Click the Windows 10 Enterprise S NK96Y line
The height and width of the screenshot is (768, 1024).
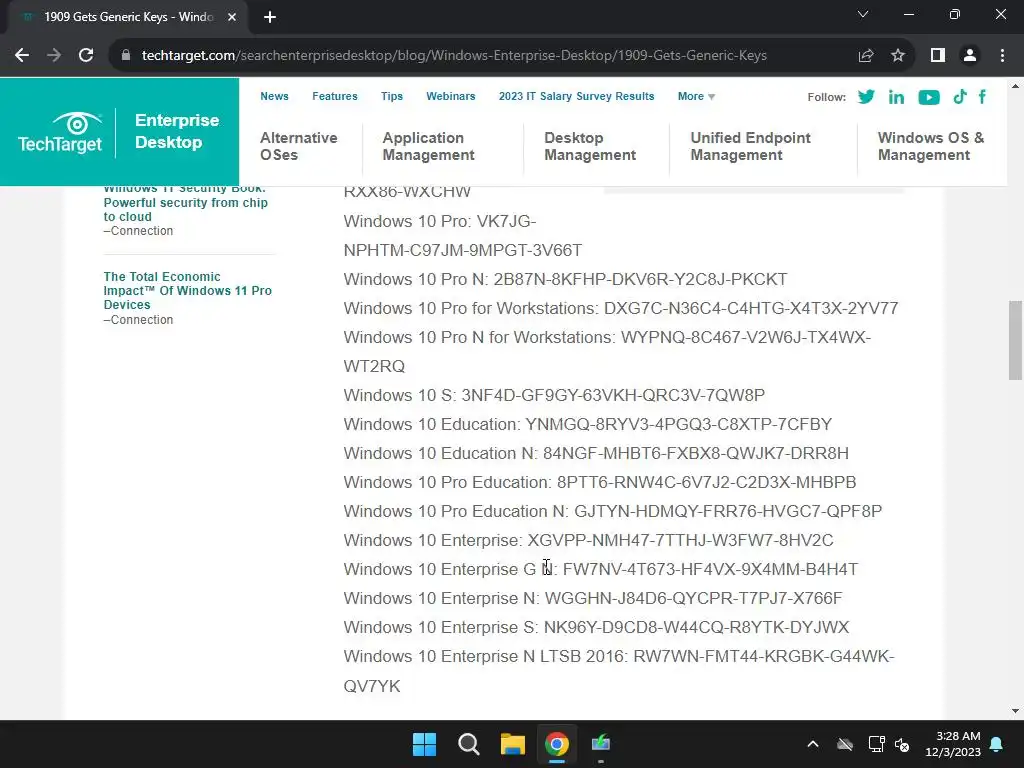(596, 628)
